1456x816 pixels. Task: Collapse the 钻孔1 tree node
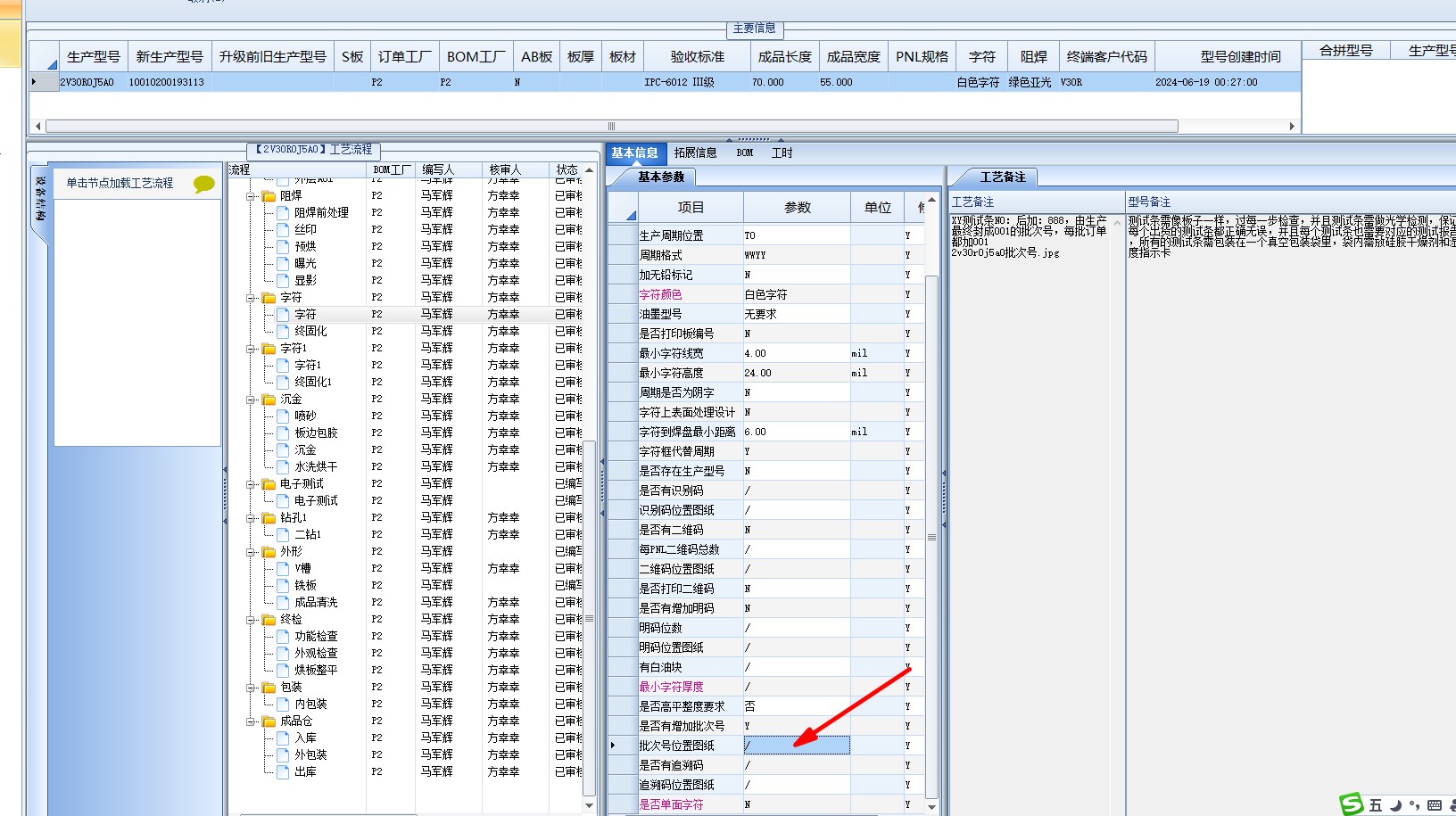[x=251, y=518]
